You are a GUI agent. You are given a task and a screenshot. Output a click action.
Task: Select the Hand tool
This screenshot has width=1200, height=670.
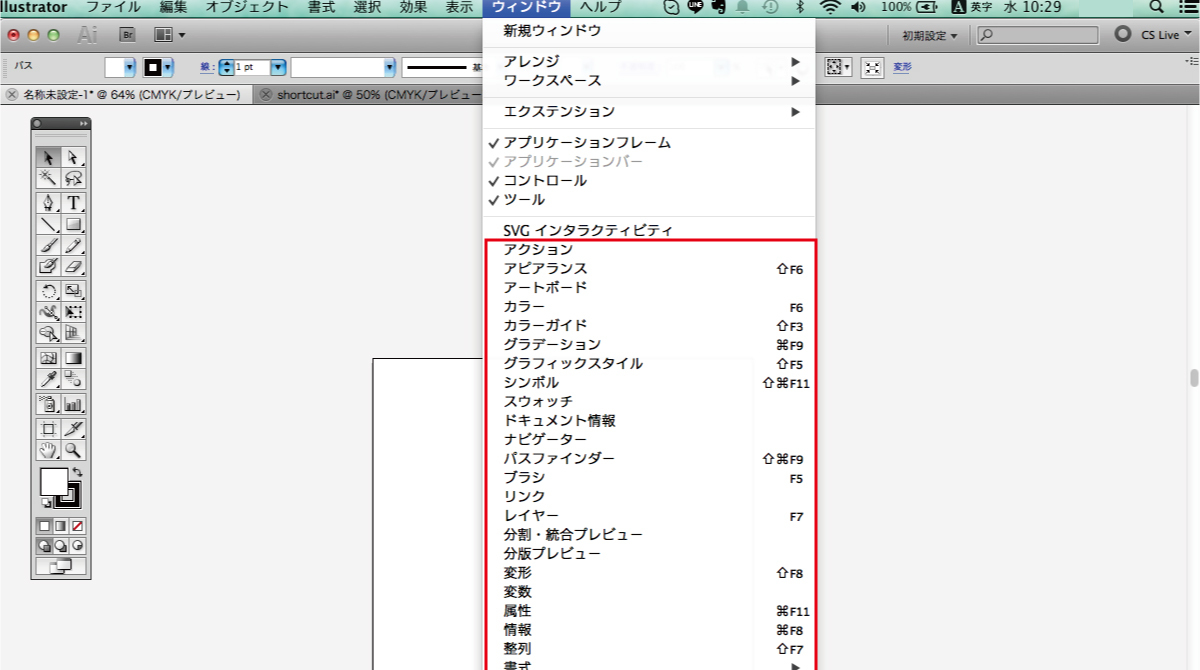pos(48,450)
